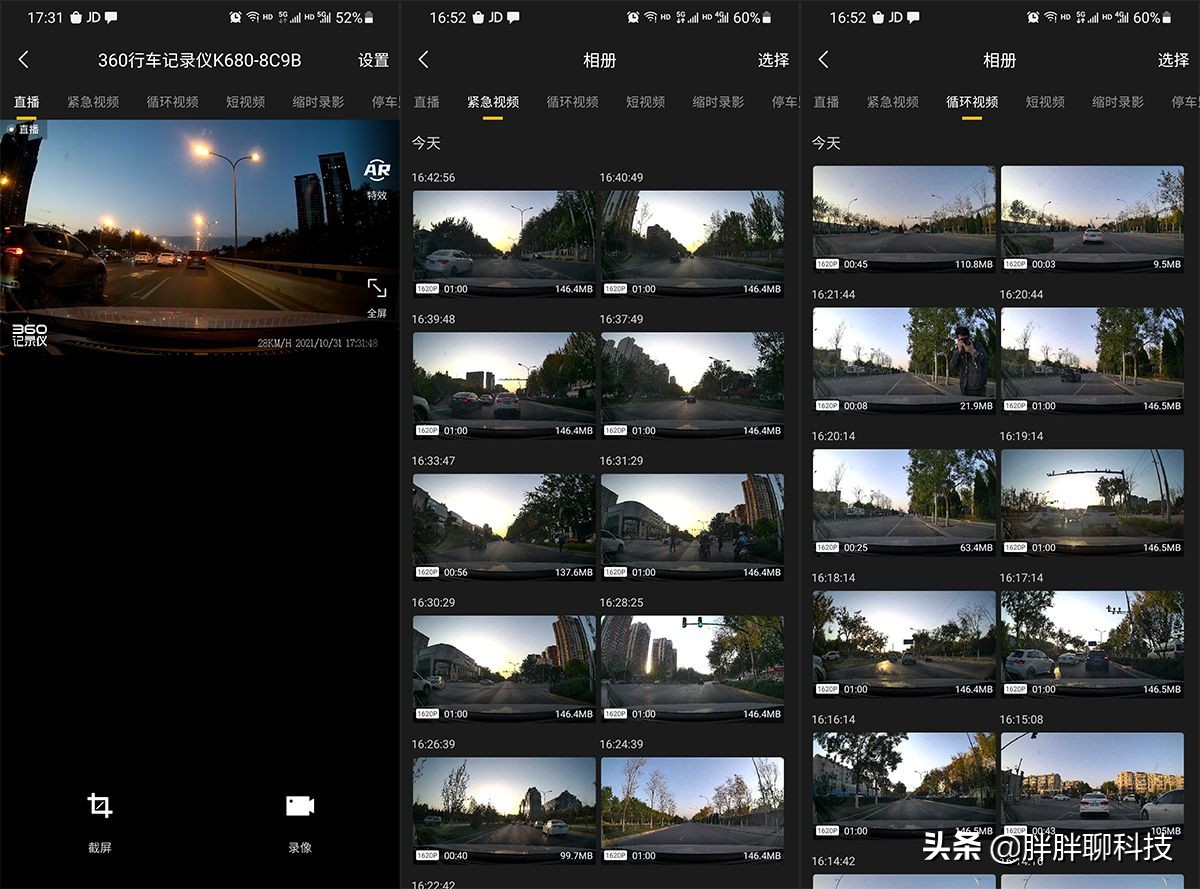
Task: Open 紧急视频 tab from the 循环视频 album screen
Action: click(x=893, y=102)
